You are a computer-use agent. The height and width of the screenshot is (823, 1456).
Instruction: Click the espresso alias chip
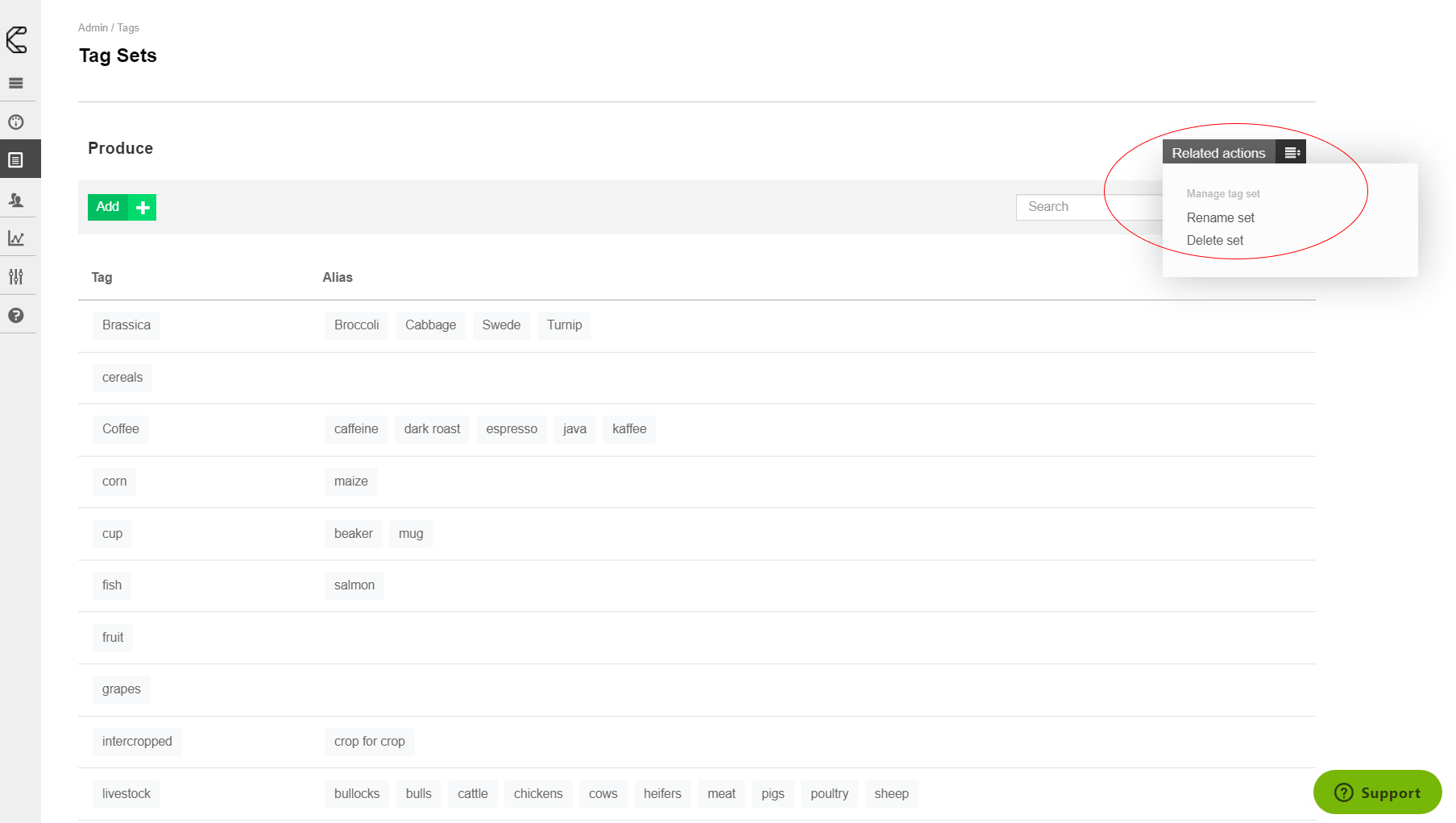coord(511,429)
